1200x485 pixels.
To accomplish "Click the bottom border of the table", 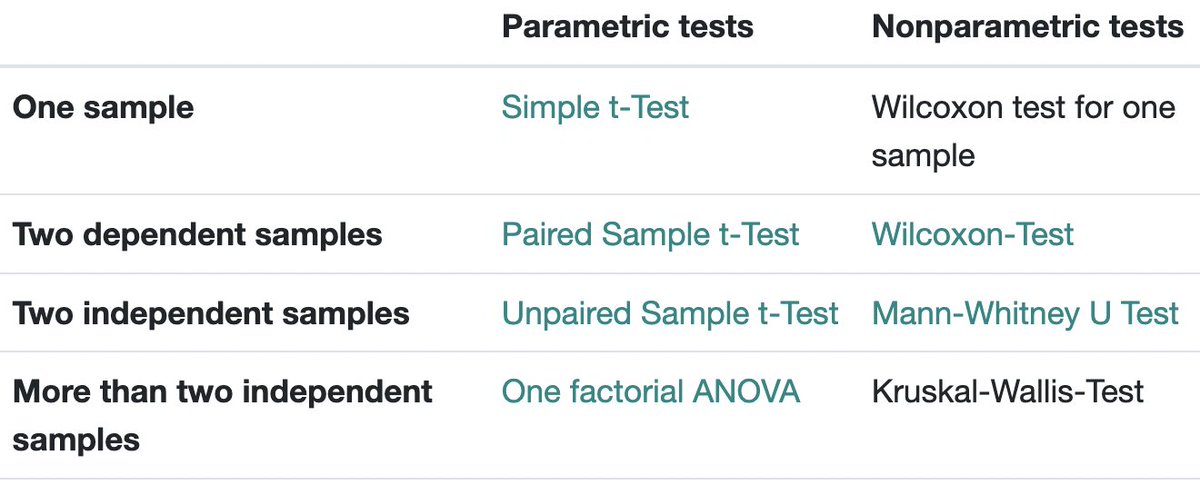I will pos(600,478).
